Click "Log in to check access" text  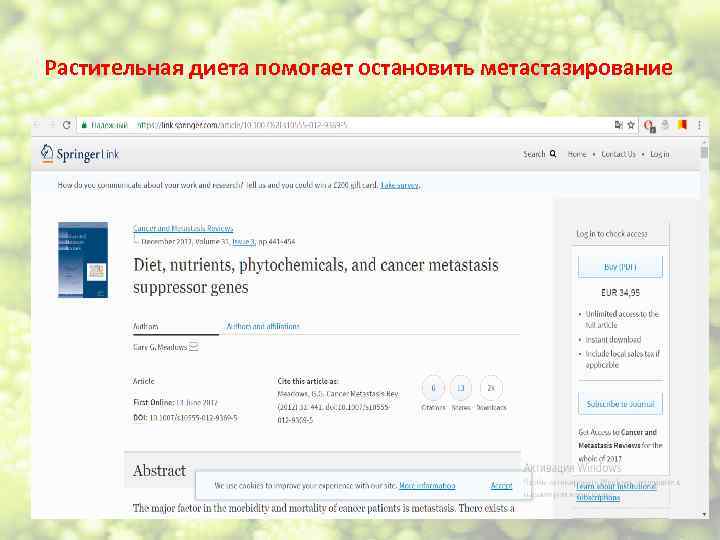click(612, 234)
